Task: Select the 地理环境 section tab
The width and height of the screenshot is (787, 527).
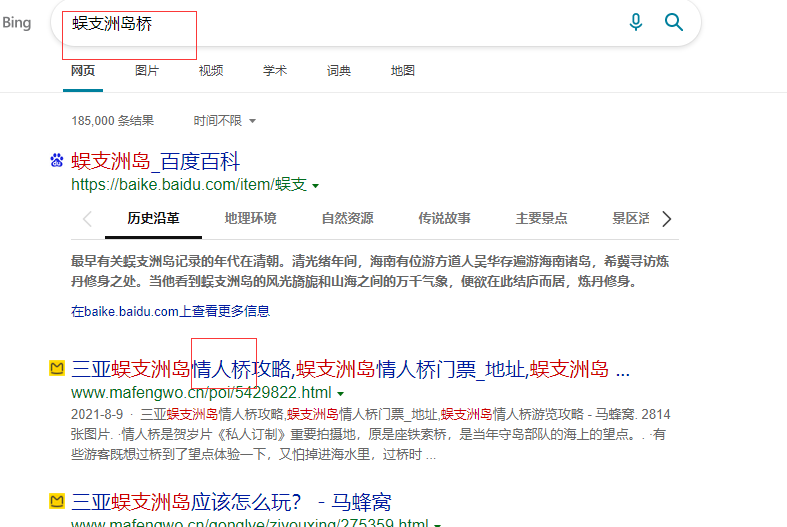Action: [x=250, y=218]
